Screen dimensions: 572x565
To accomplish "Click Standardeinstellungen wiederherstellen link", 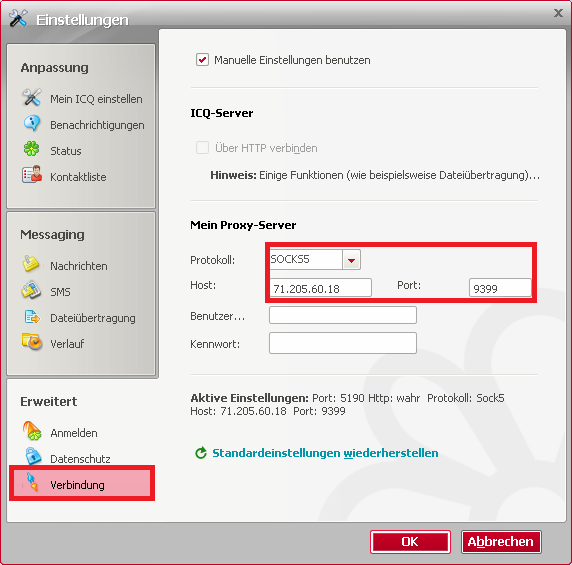I will point(325,453).
